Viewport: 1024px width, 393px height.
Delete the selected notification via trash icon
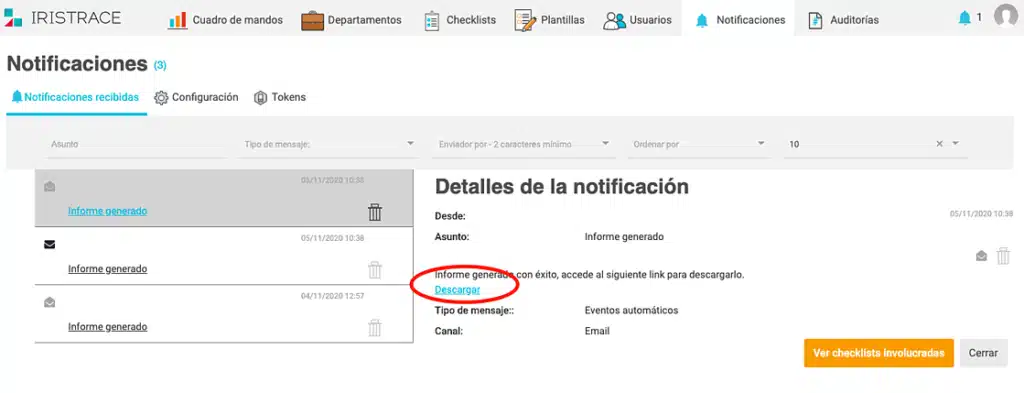pos(375,212)
